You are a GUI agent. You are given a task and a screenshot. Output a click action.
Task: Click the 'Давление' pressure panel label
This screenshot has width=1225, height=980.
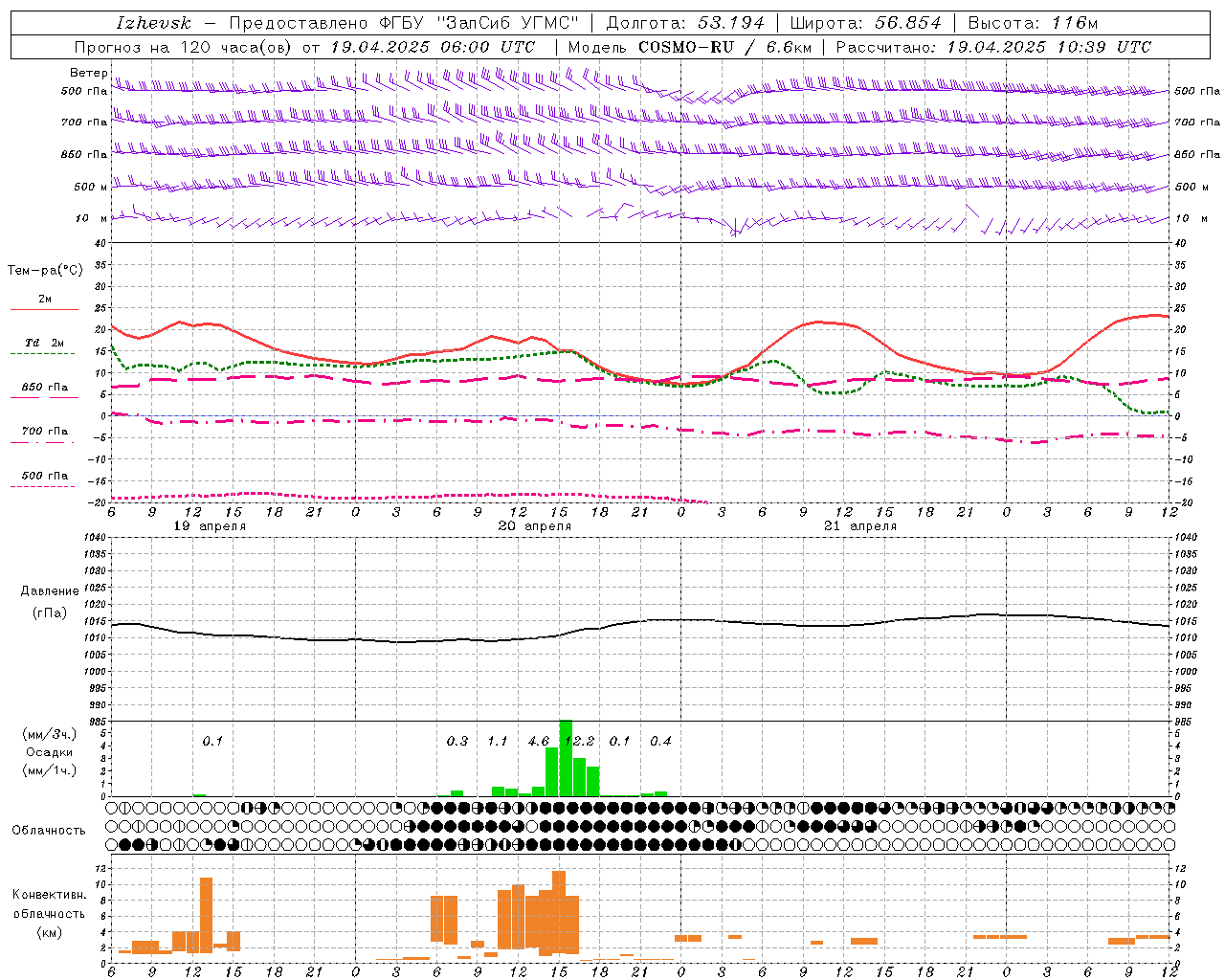click(x=49, y=591)
